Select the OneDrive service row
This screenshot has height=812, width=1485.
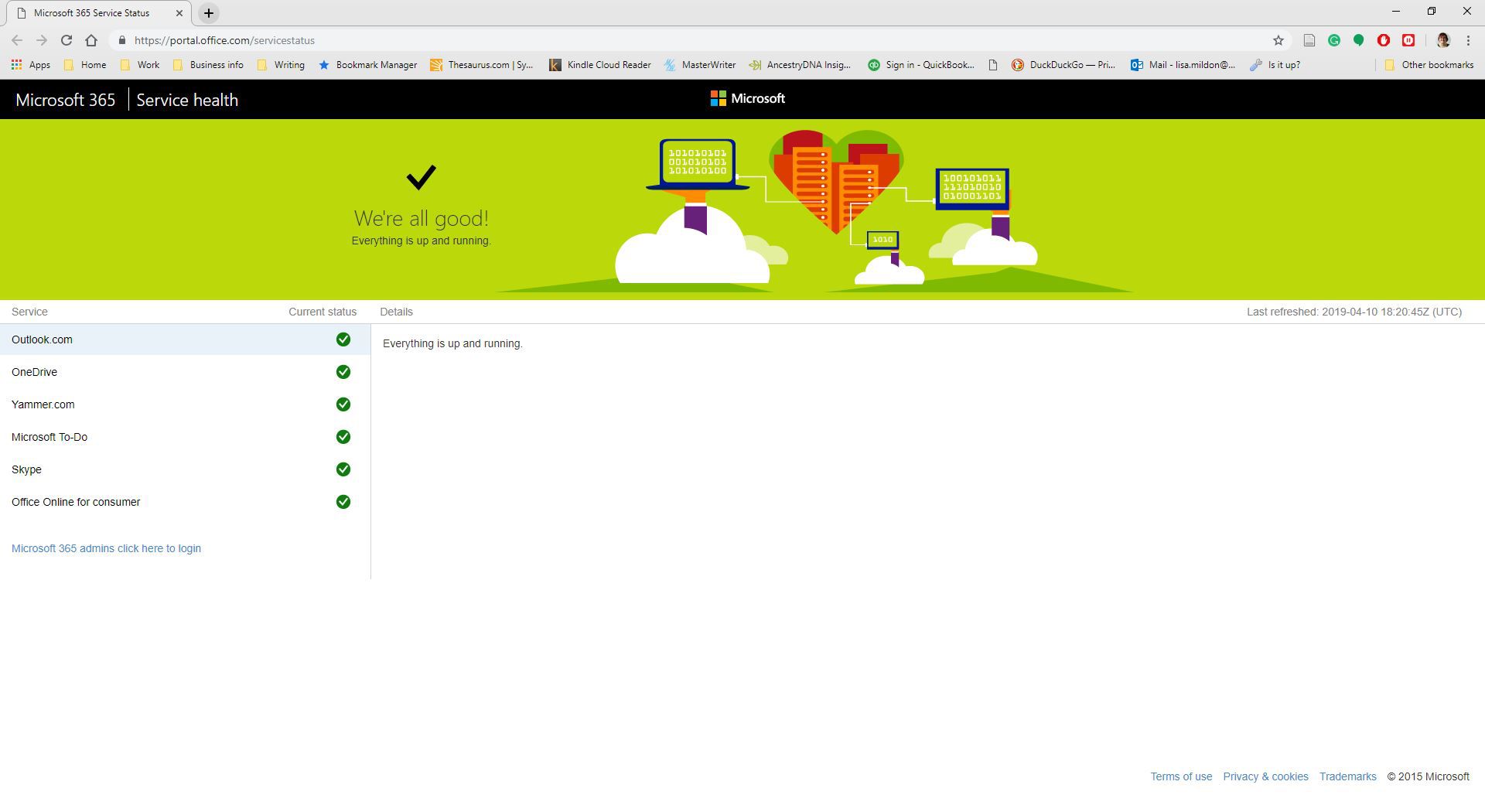[185, 372]
